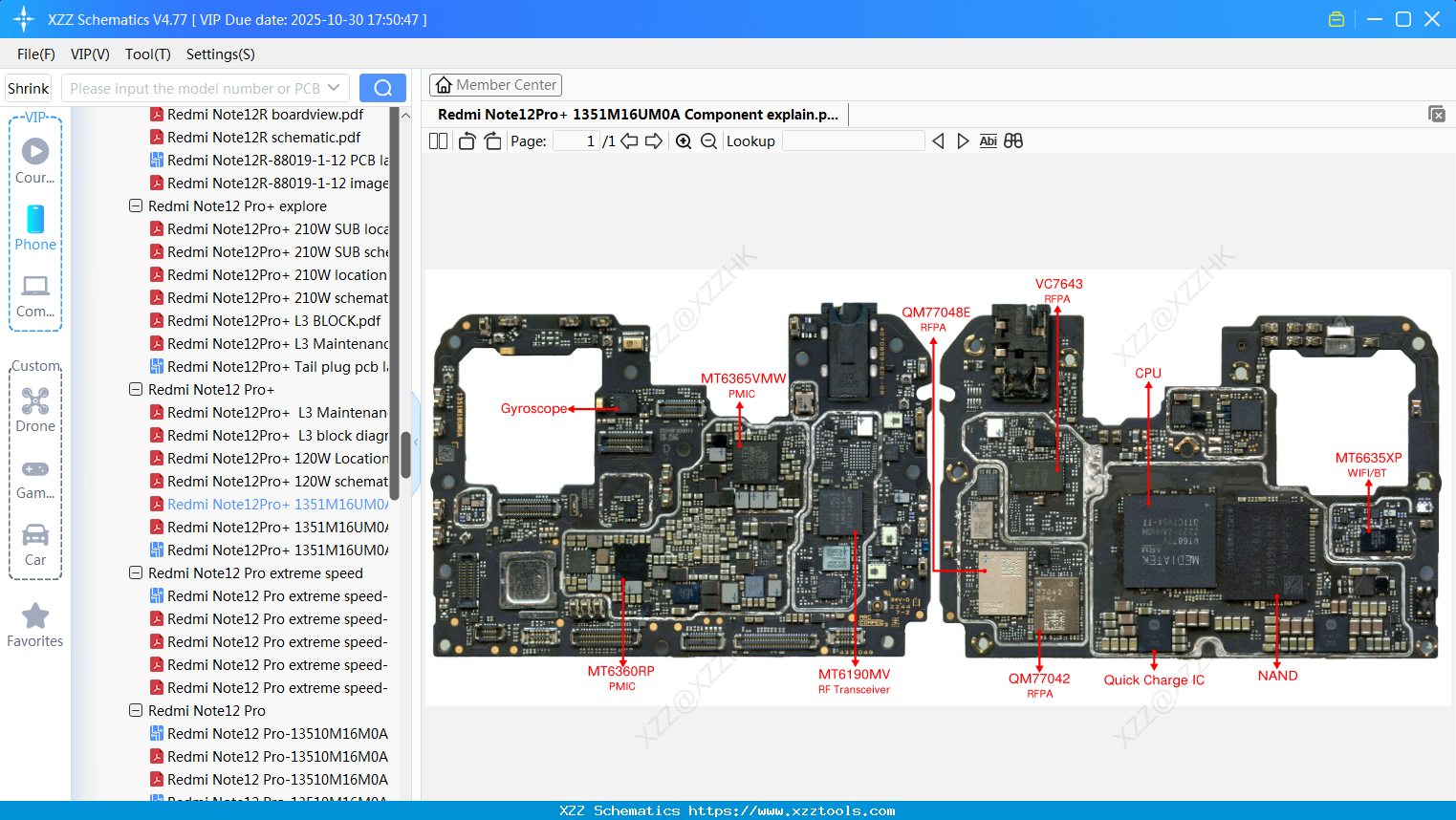Click the binoculars search icon
This screenshot has height=820, width=1456.
(1013, 141)
